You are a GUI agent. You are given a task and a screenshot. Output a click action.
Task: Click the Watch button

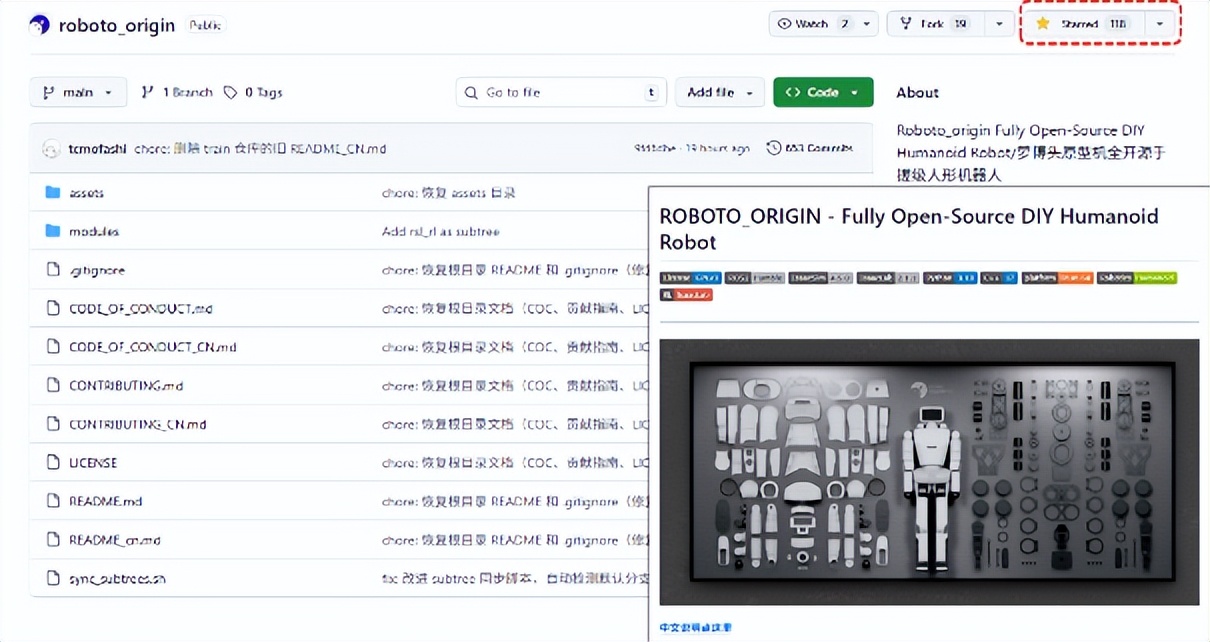(814, 24)
